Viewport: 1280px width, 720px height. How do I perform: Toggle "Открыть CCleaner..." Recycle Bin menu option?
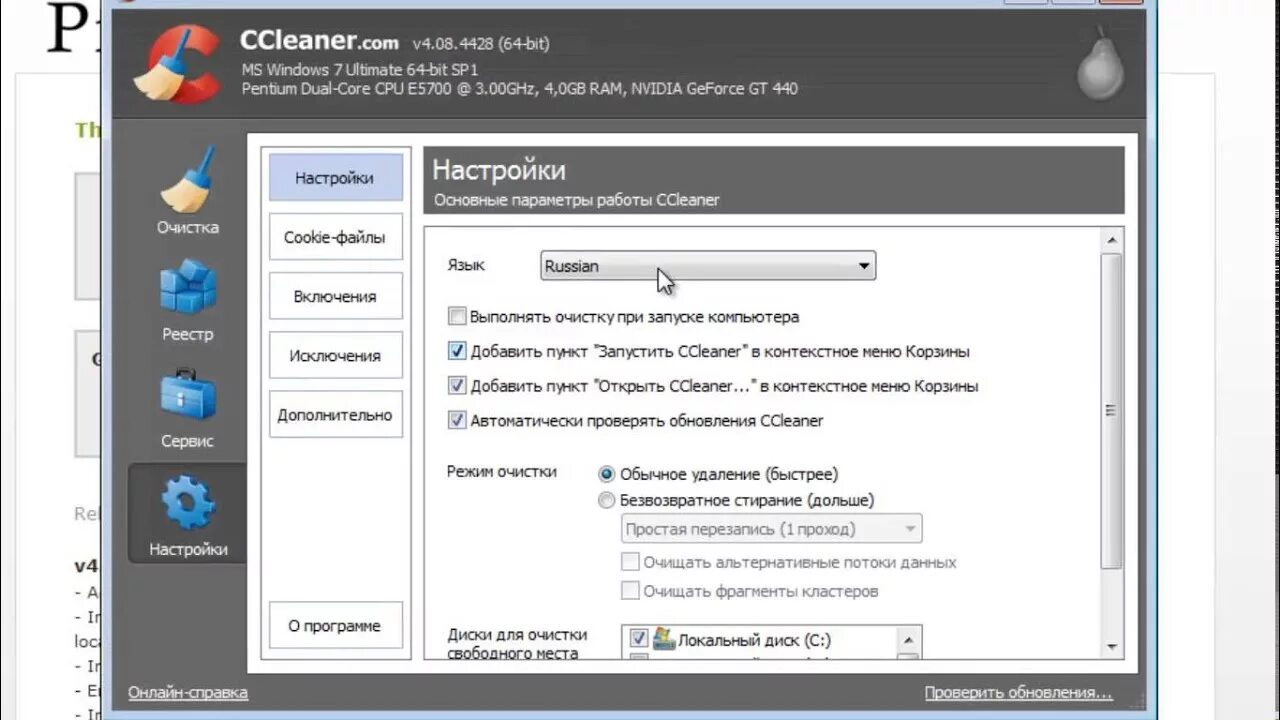tap(457, 386)
